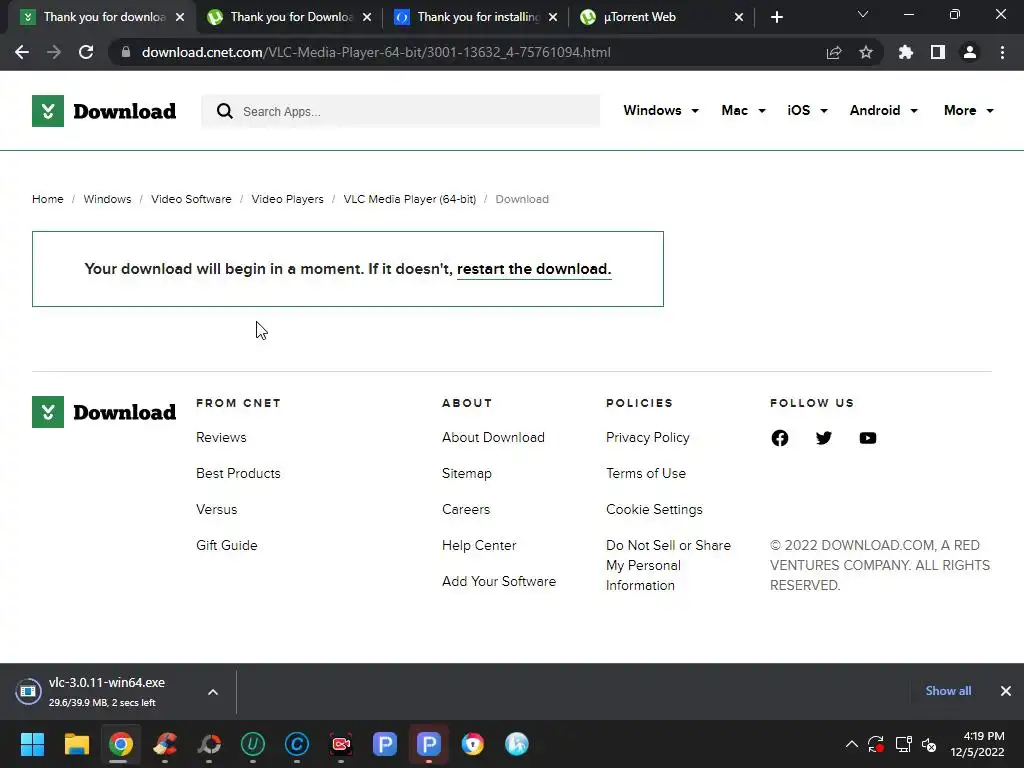
Task: Click the address bar URL
Action: pyautogui.click(x=376, y=52)
